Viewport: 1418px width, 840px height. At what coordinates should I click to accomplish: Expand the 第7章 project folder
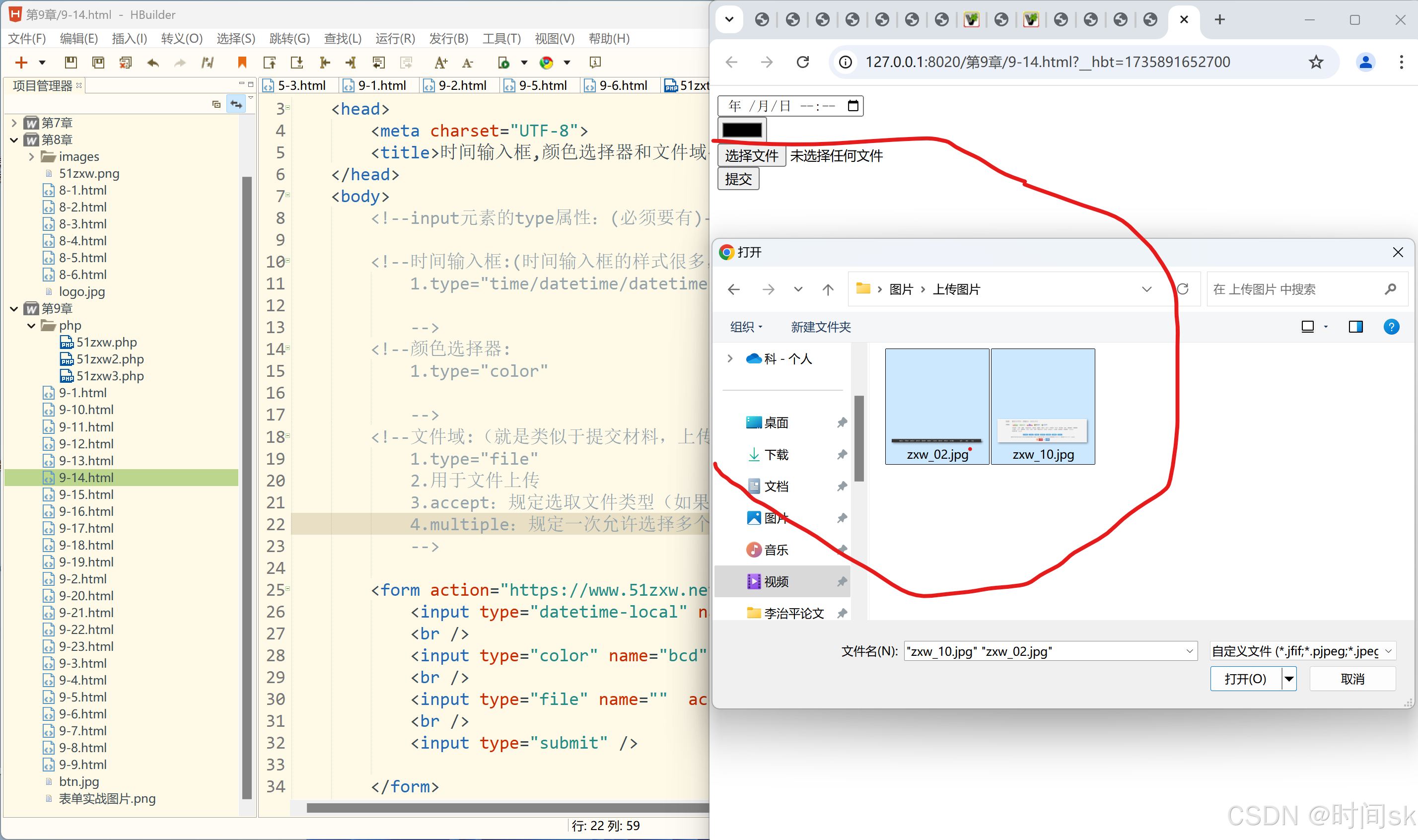pyautogui.click(x=14, y=123)
